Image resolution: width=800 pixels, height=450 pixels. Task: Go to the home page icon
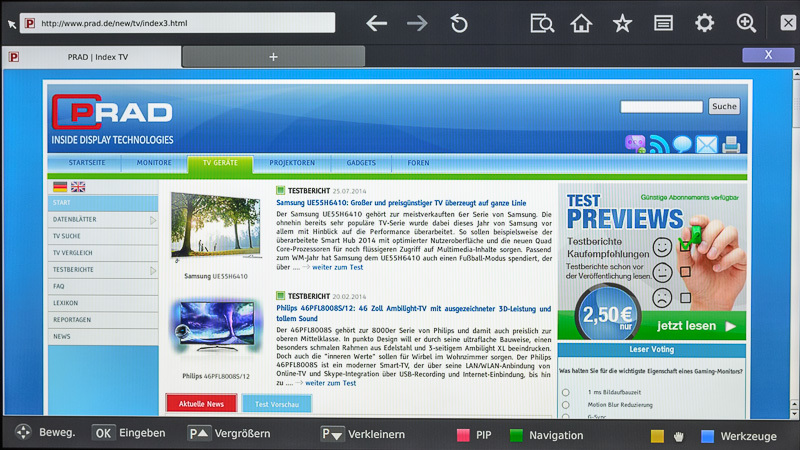581,23
